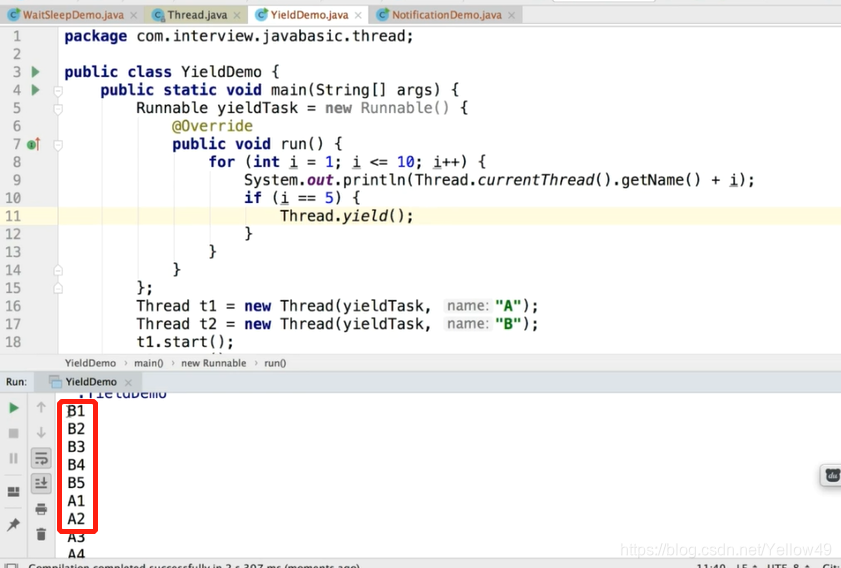Click the @Override annotation
The width and height of the screenshot is (841, 568).
[212, 126]
